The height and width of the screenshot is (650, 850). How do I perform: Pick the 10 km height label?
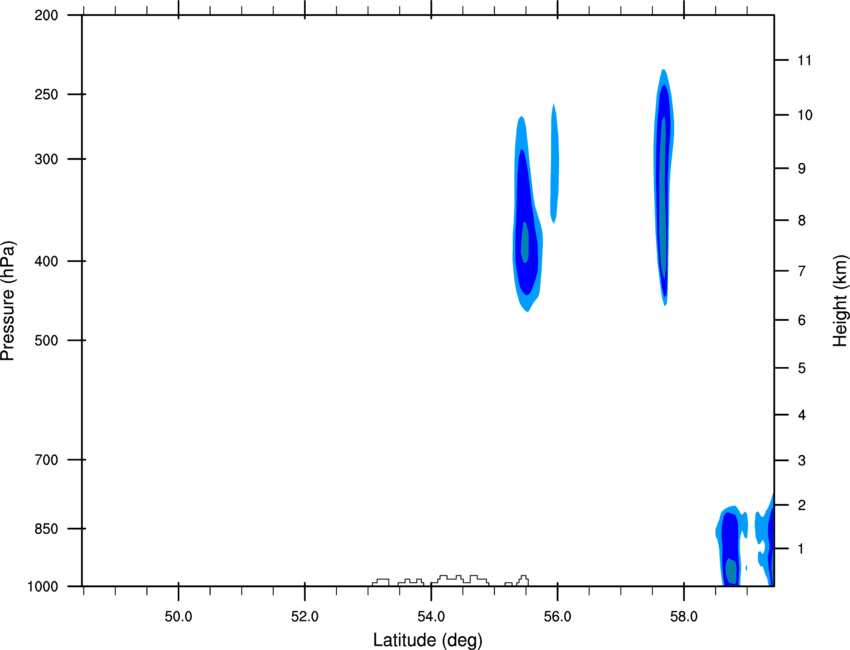tap(805, 115)
